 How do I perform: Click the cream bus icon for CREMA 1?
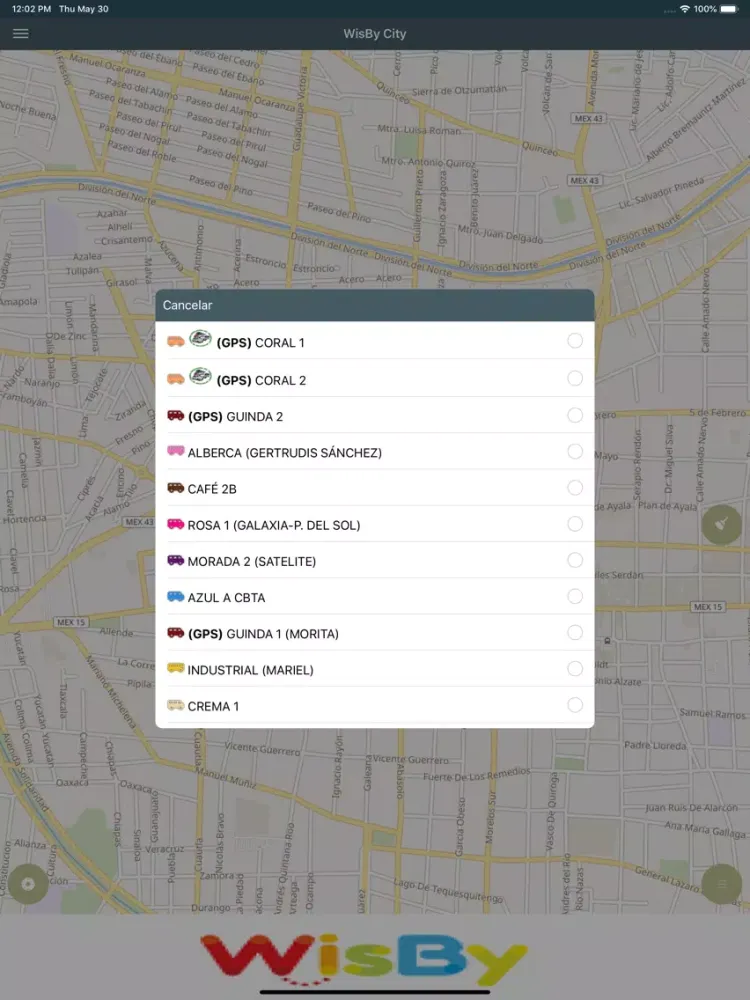175,705
